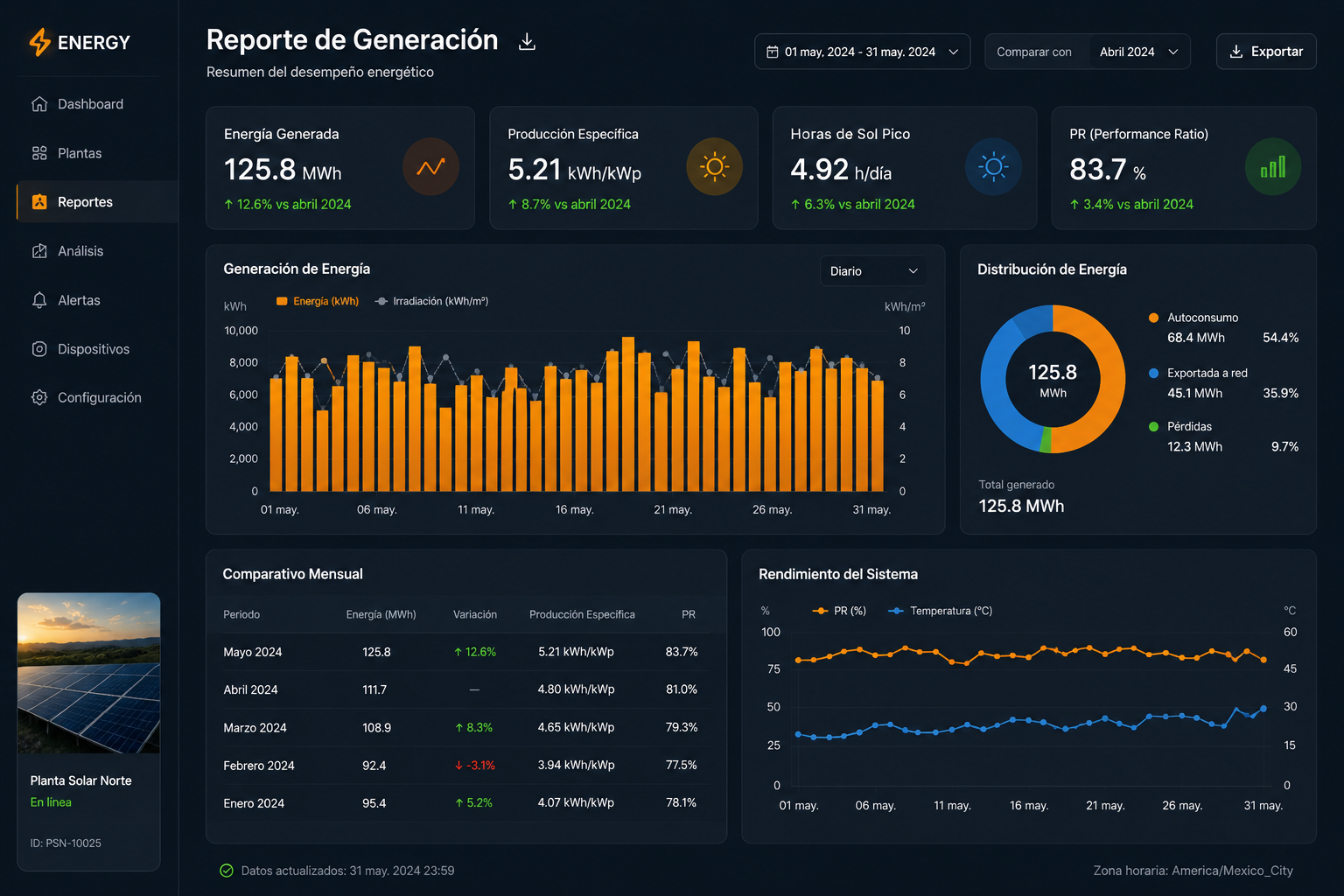Click the calendar icon in date range
Screen dimensions: 1344x896
coord(773,52)
